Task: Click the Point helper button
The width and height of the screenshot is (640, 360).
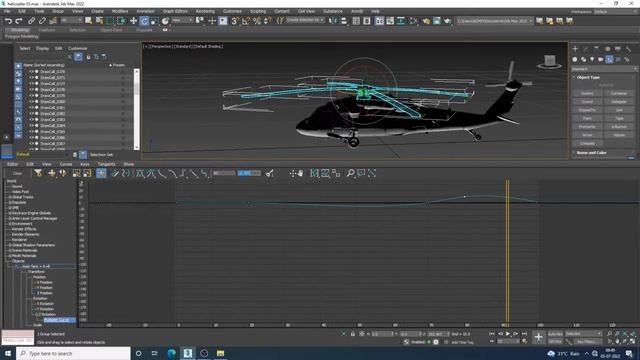Action: tap(587, 118)
